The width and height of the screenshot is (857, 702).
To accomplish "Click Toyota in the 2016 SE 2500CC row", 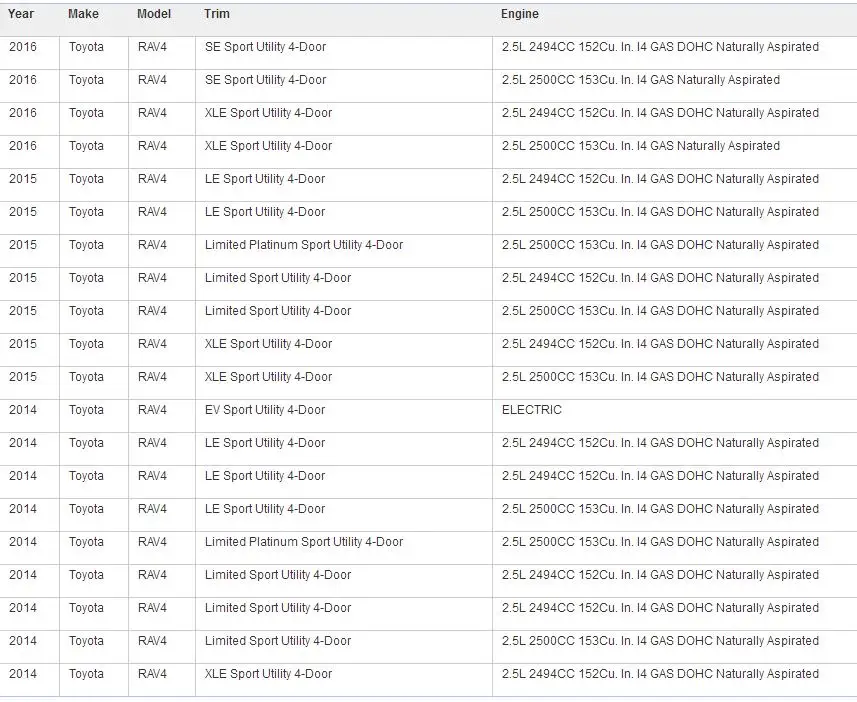I will (86, 79).
